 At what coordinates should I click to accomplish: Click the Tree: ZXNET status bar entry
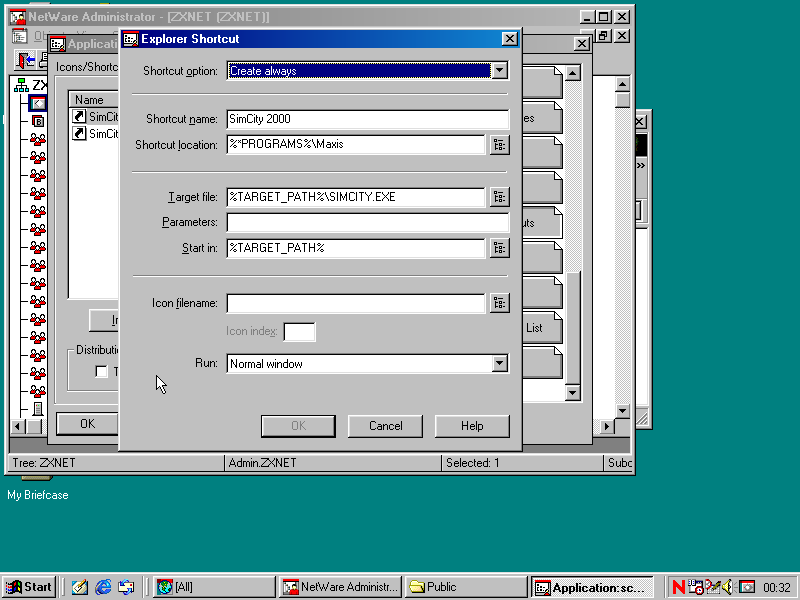coord(116,463)
